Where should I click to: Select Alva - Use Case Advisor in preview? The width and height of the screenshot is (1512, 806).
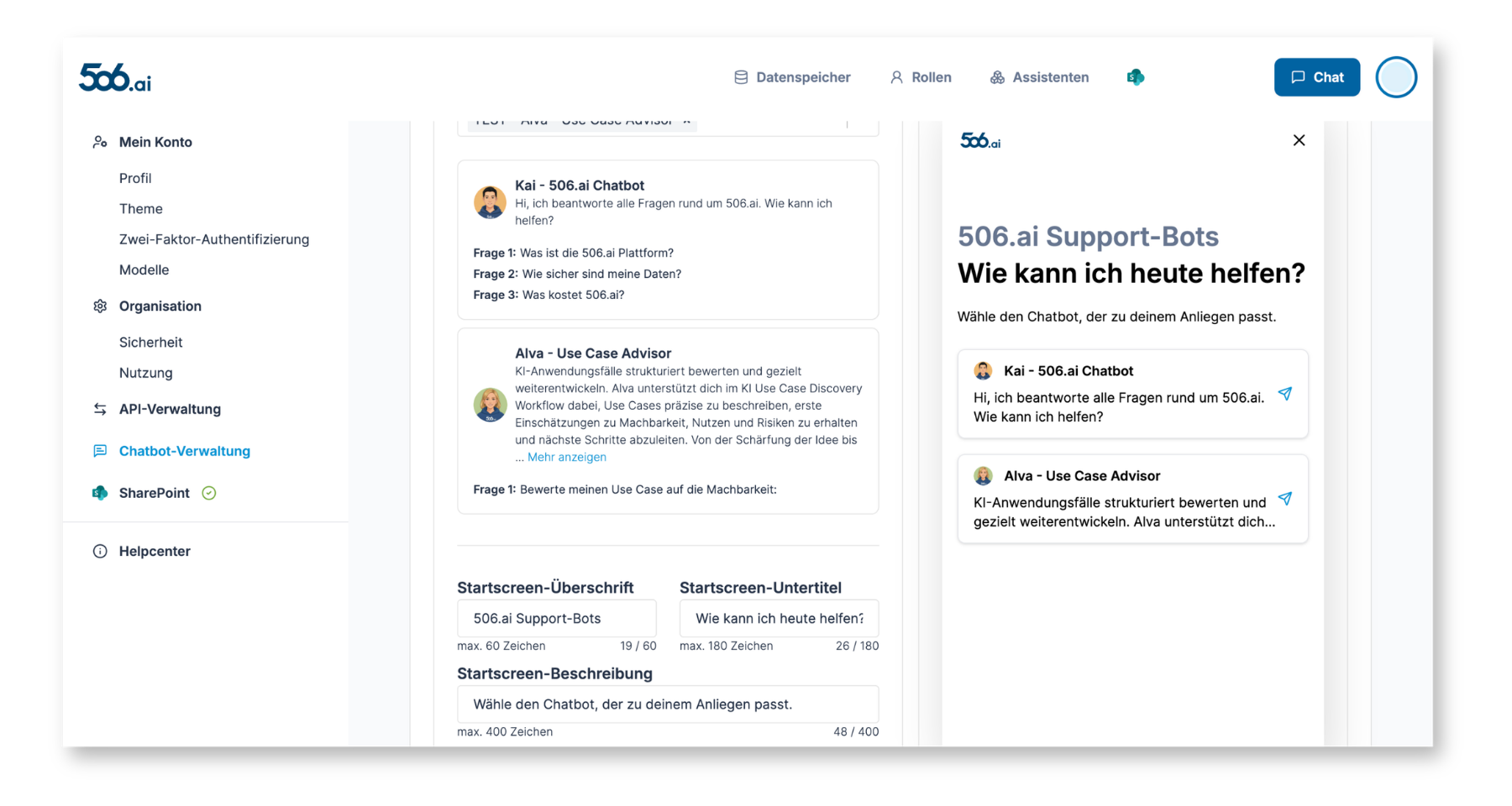click(x=1132, y=499)
